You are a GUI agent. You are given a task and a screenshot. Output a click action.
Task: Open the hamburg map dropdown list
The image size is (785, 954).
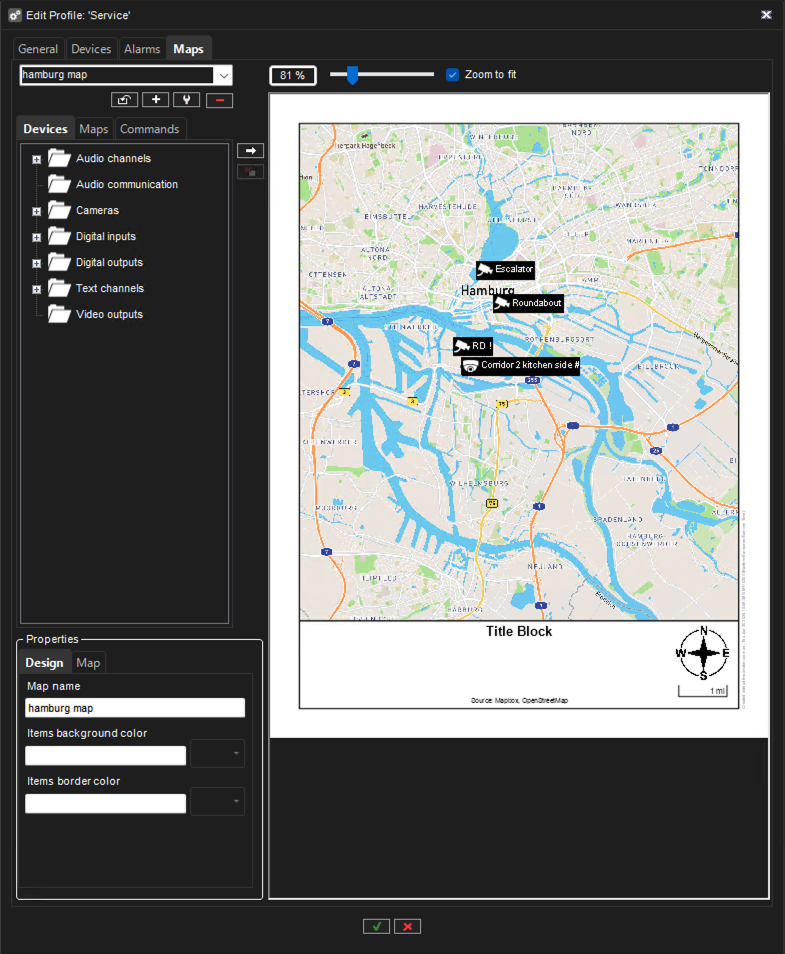click(x=223, y=75)
